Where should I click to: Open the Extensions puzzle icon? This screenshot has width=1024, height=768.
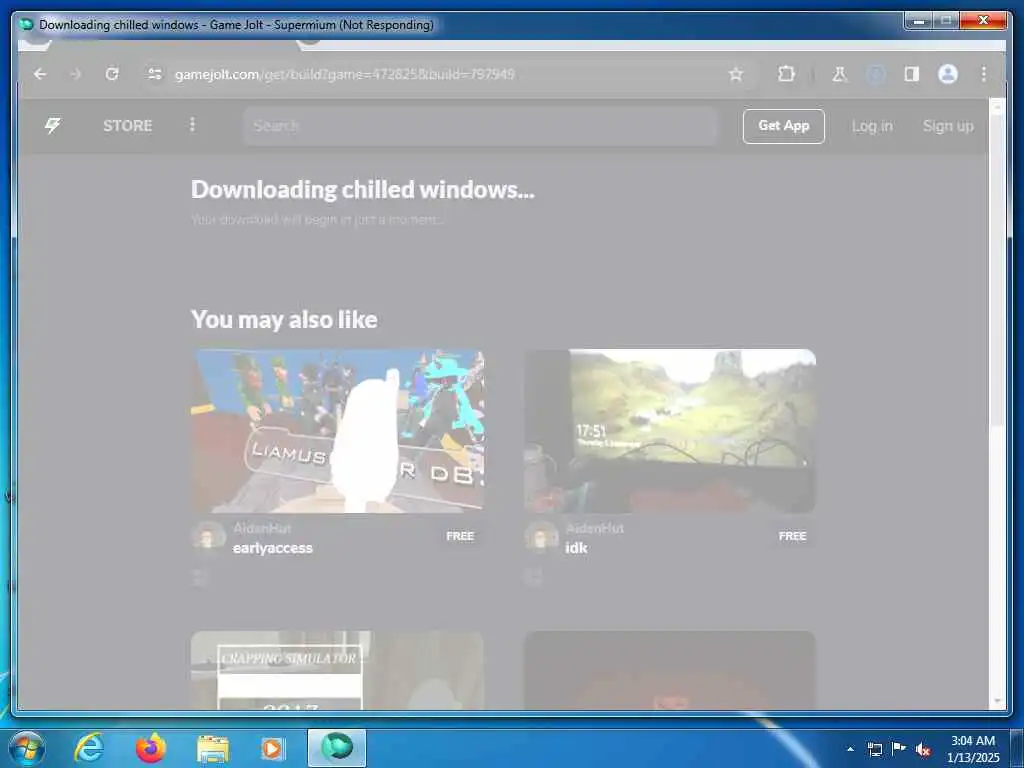tap(786, 74)
